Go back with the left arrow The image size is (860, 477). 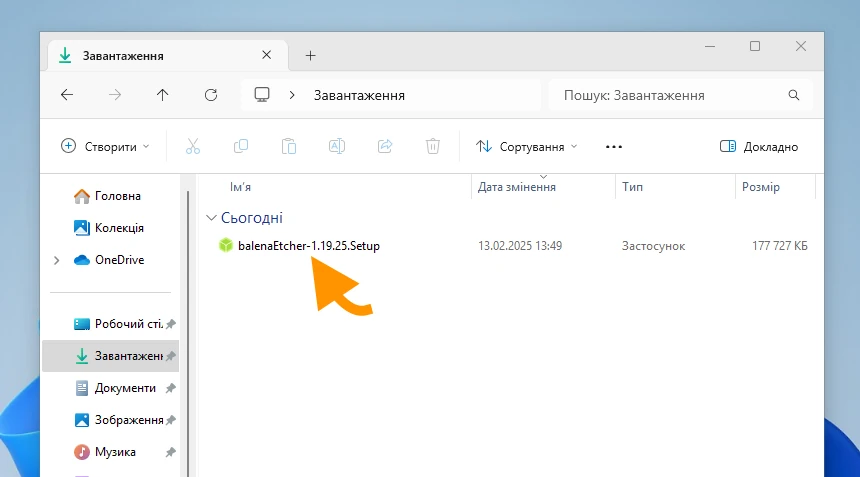click(x=67, y=95)
